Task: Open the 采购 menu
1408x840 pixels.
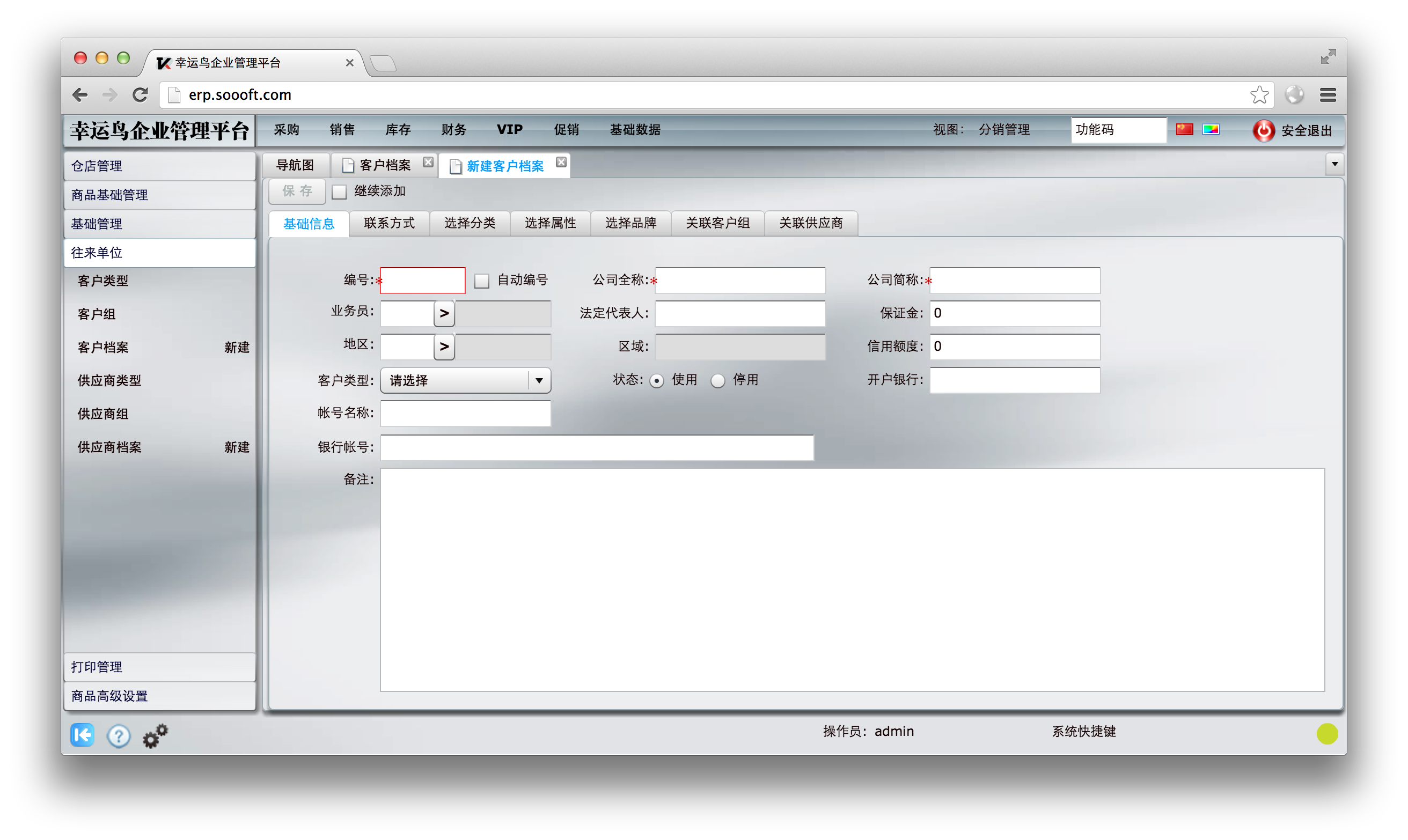Action: click(287, 130)
